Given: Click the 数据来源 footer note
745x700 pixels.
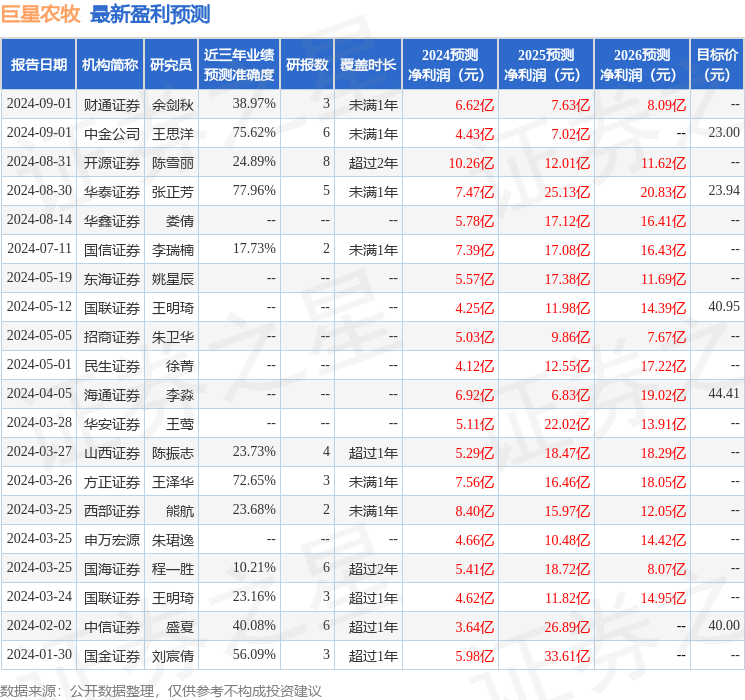Looking at the screenshot, I should click(x=161, y=691).
